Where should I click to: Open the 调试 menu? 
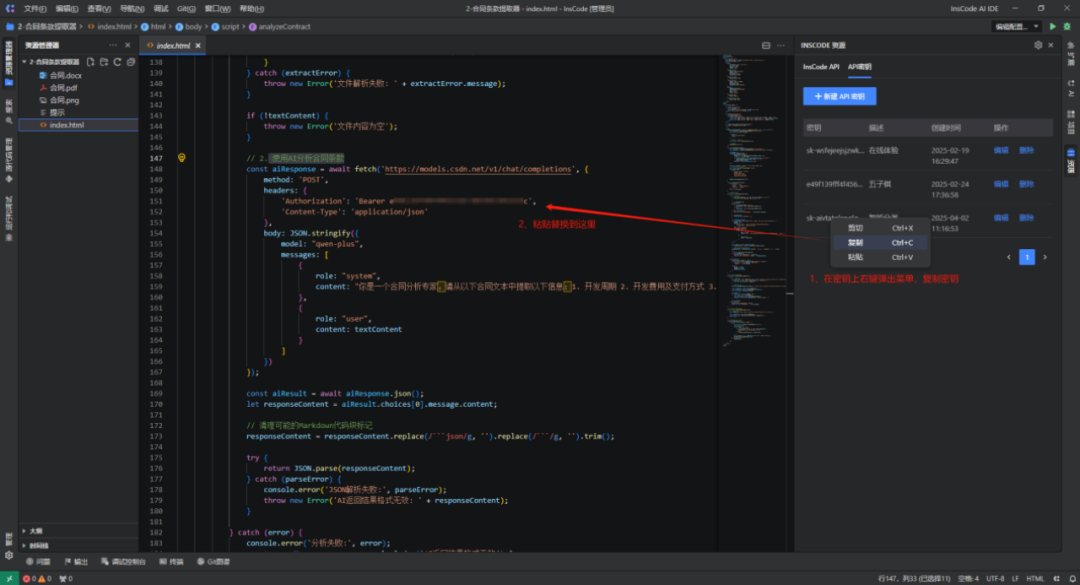[x=161, y=9]
